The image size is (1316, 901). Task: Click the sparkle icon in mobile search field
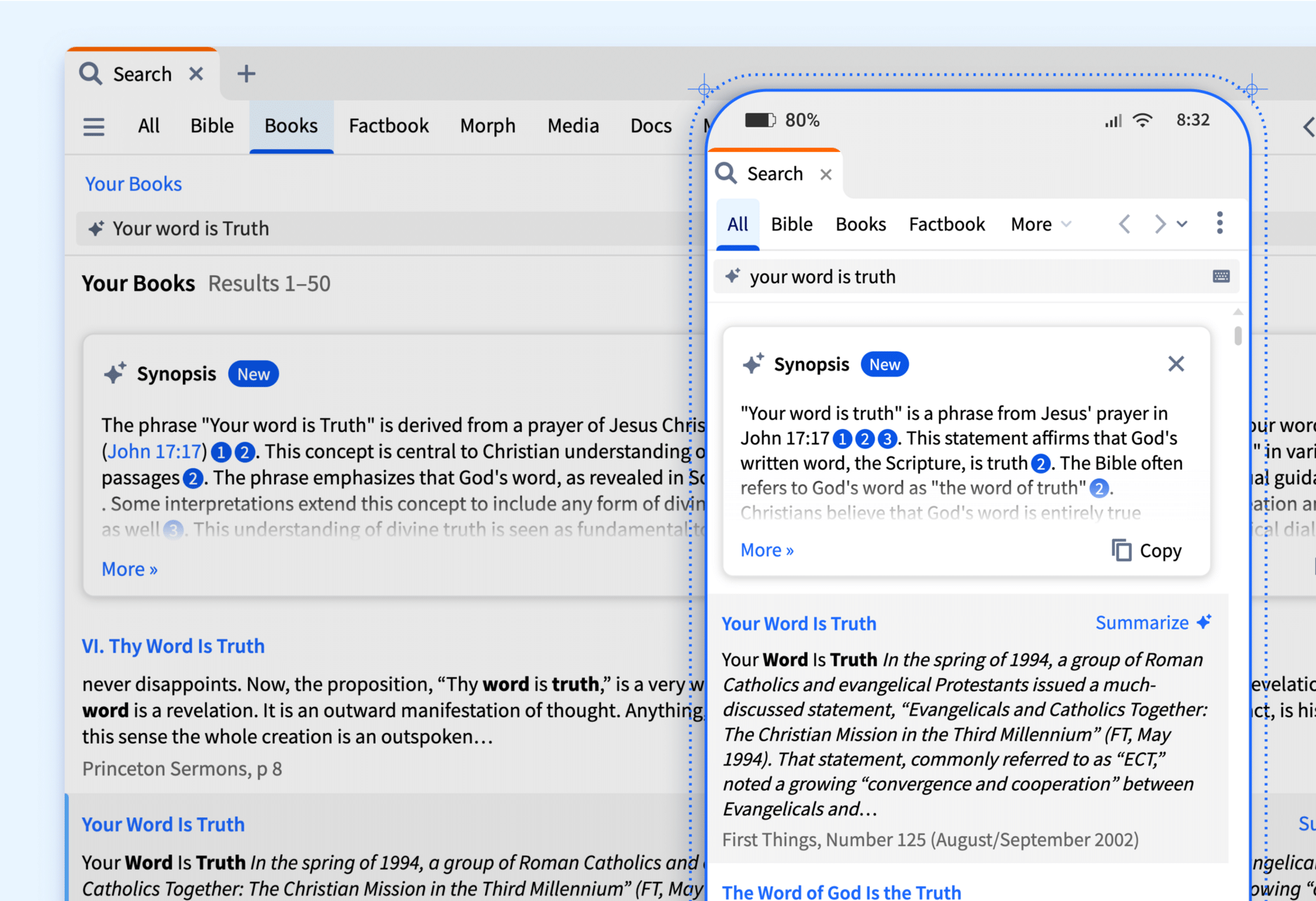pyautogui.click(x=733, y=276)
